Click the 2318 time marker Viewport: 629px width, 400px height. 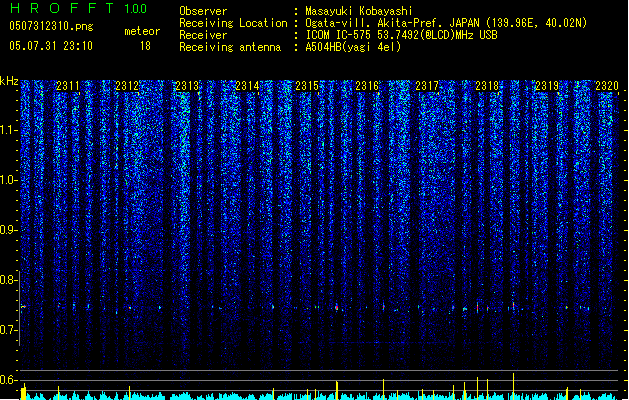click(487, 86)
